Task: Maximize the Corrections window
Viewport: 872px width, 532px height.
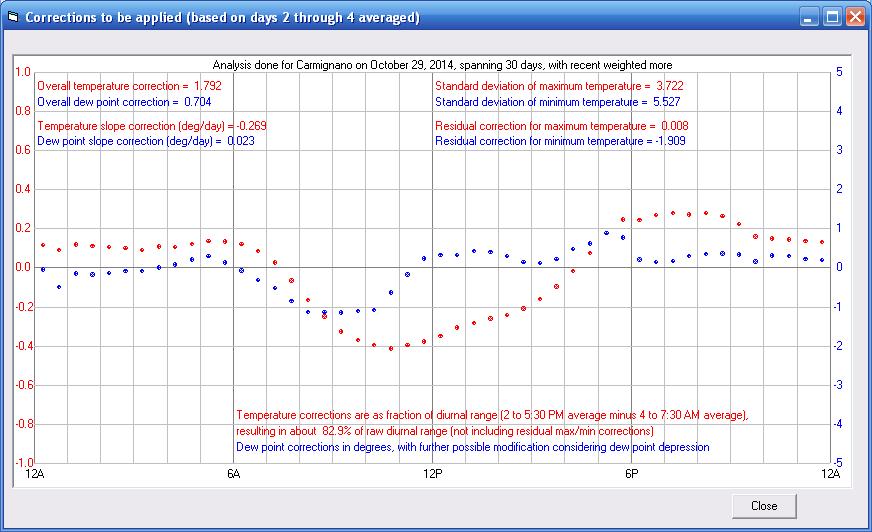Action: coord(832,18)
